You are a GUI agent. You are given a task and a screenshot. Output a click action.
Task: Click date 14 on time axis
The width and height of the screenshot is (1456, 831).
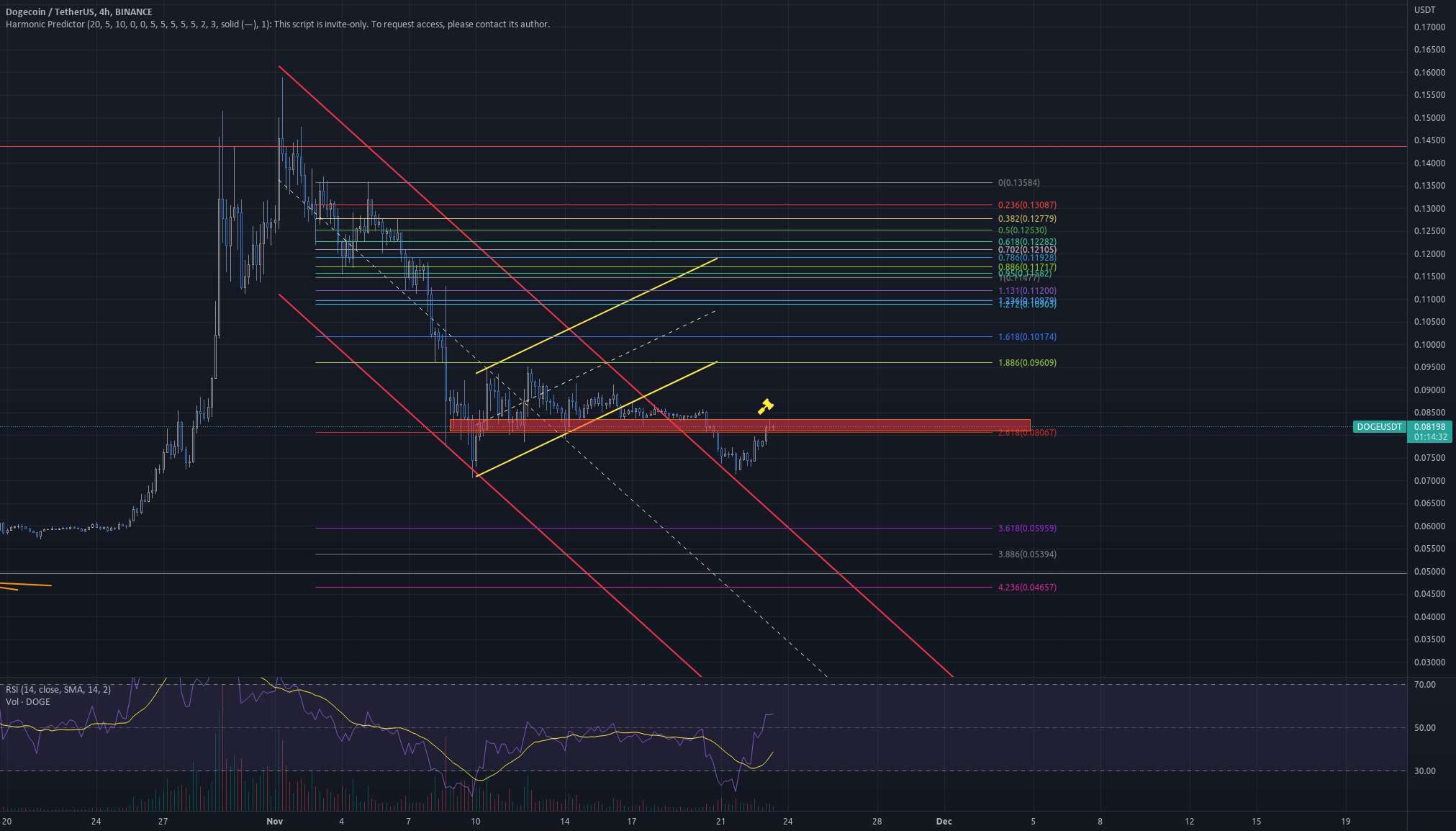pyautogui.click(x=565, y=822)
